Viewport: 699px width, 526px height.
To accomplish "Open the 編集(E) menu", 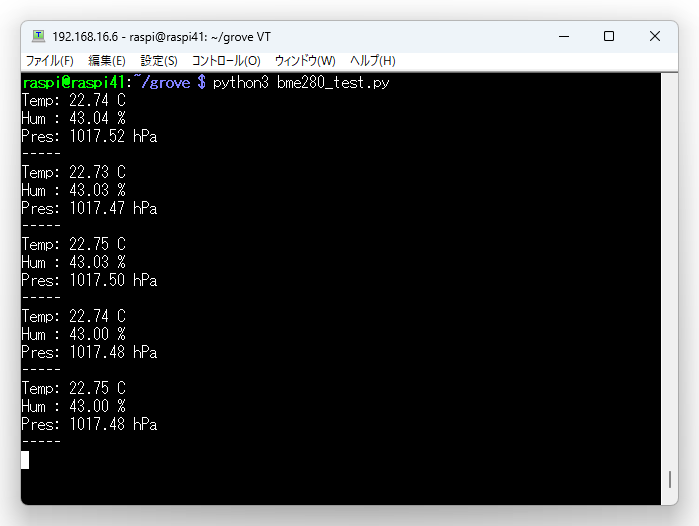I will (x=107, y=61).
